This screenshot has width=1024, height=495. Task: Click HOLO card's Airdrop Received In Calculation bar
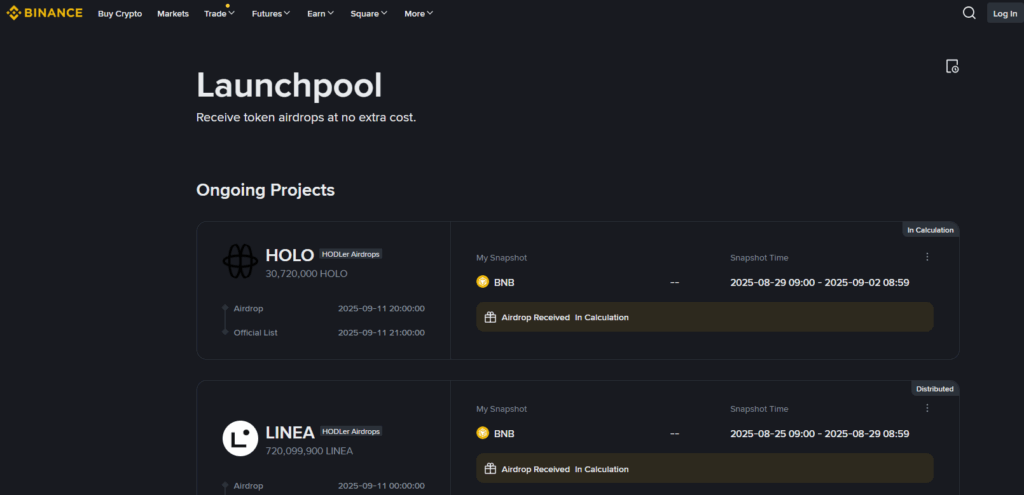click(x=705, y=317)
